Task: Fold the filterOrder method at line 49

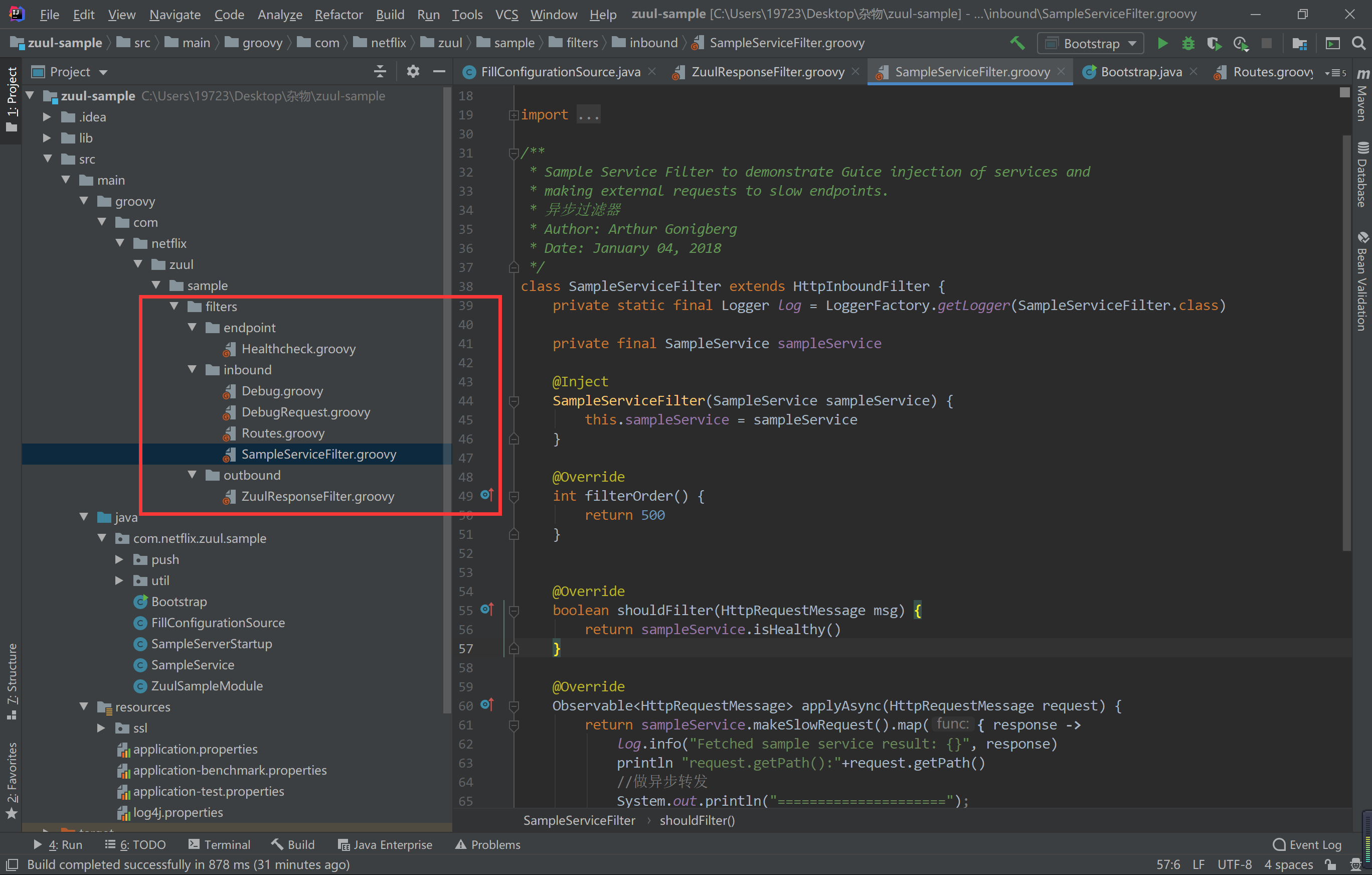Action: 513,497
